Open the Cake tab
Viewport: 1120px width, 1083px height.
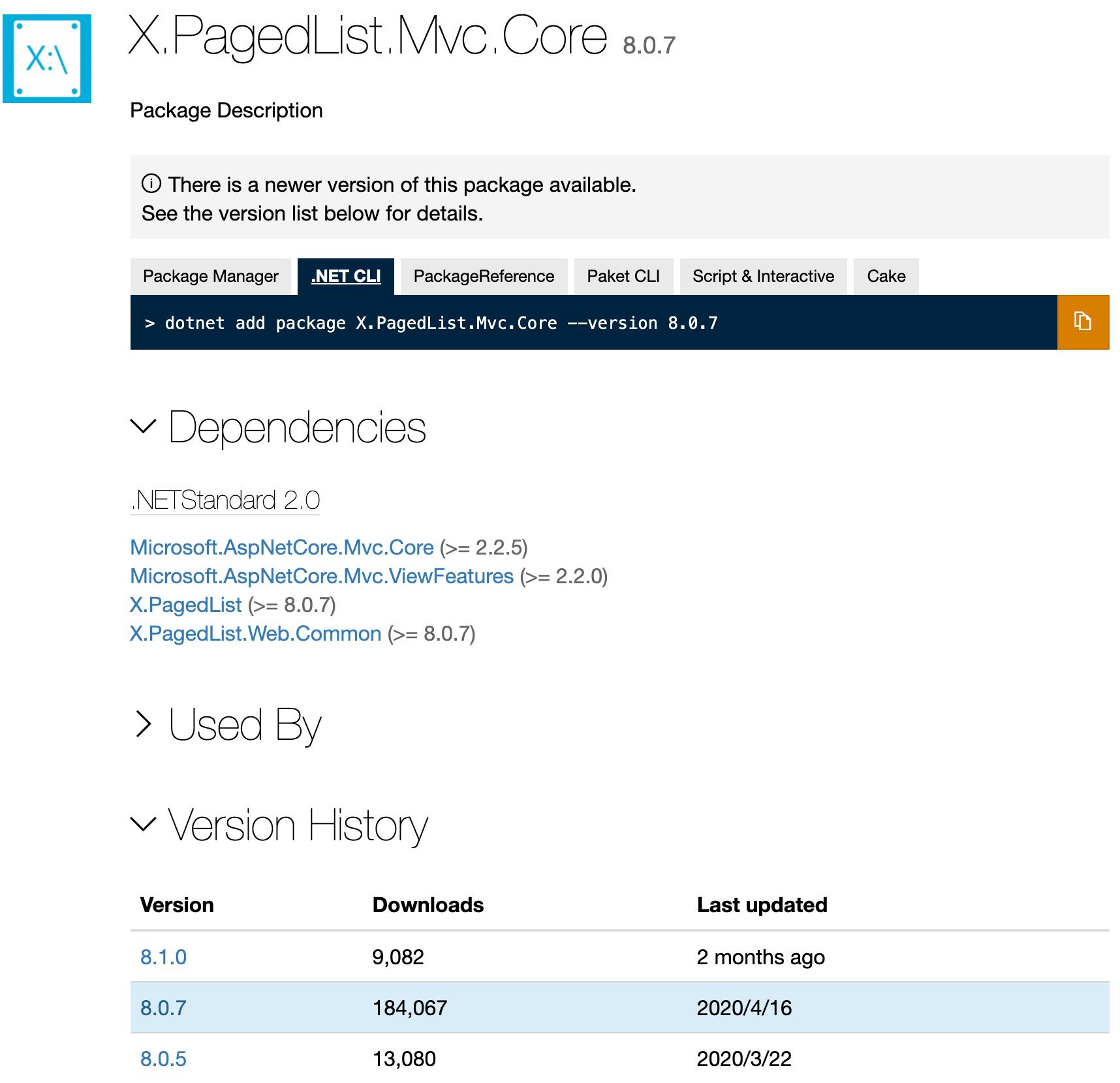(886, 277)
